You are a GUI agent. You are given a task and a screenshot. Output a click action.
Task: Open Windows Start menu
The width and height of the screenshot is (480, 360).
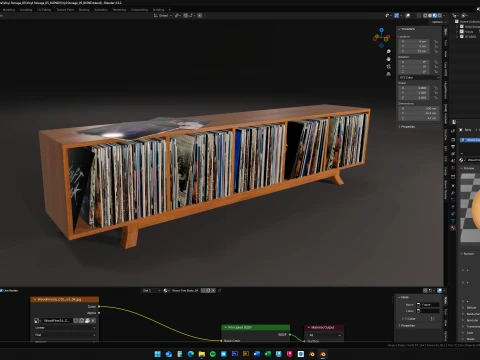pyautogui.click(x=158, y=354)
